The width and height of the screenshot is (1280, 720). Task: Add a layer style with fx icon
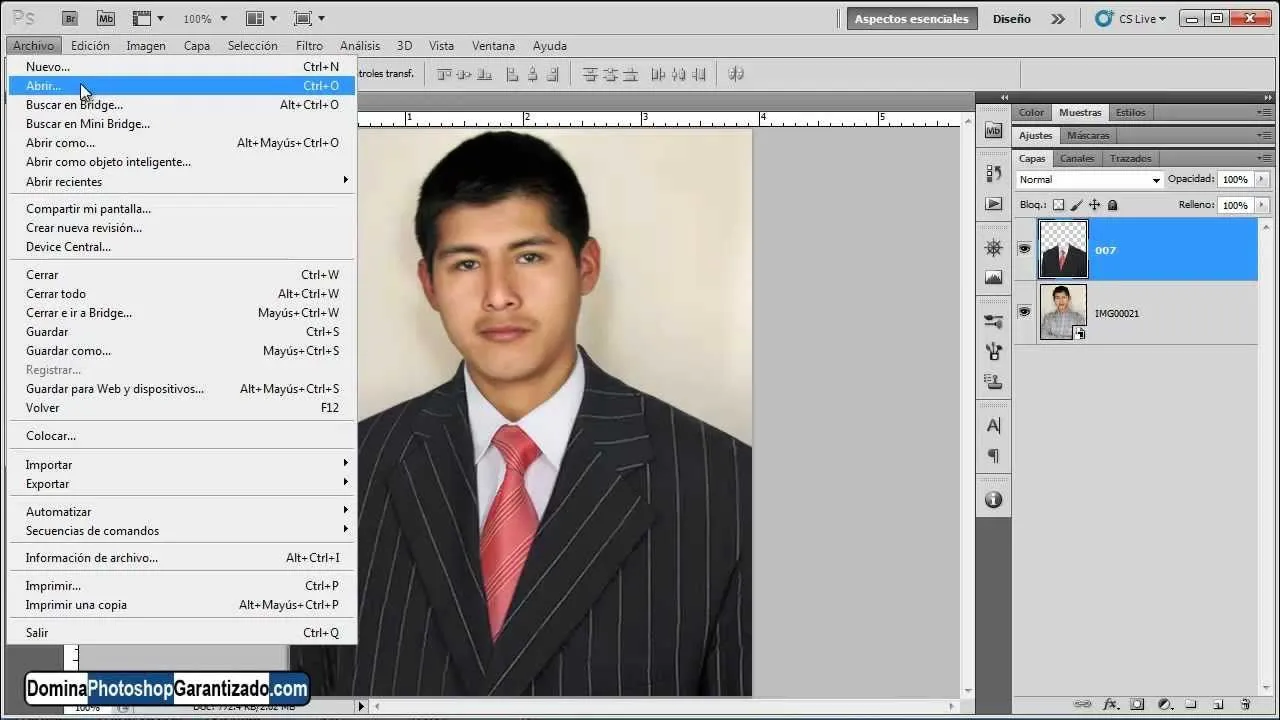tap(1110, 705)
